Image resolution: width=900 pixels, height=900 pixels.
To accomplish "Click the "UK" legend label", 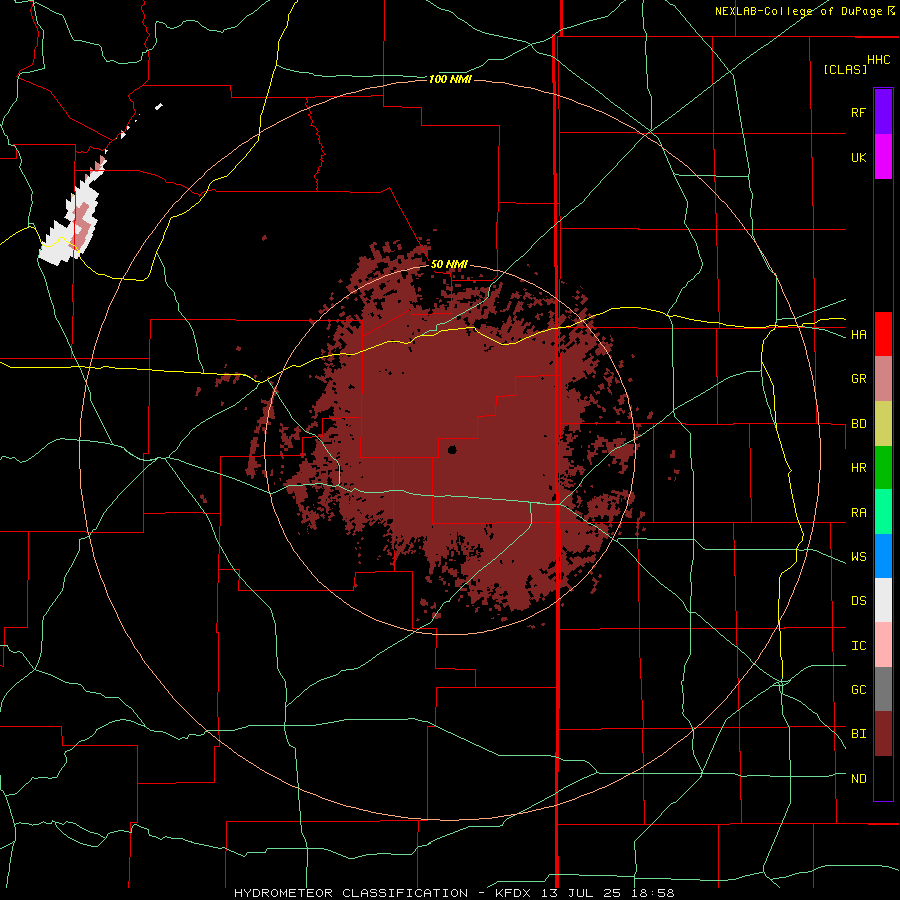I will coord(858,158).
